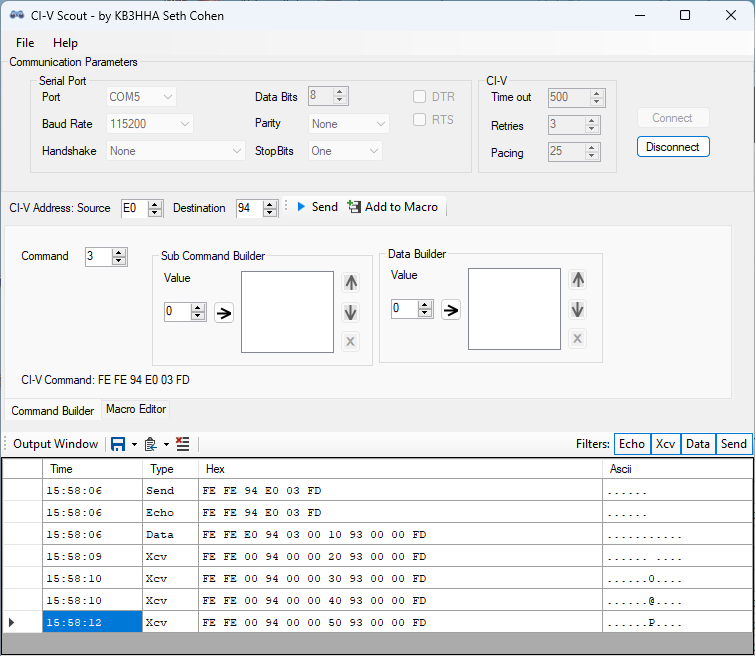
Task: Click the Source address E0 field
Action: click(x=135, y=208)
